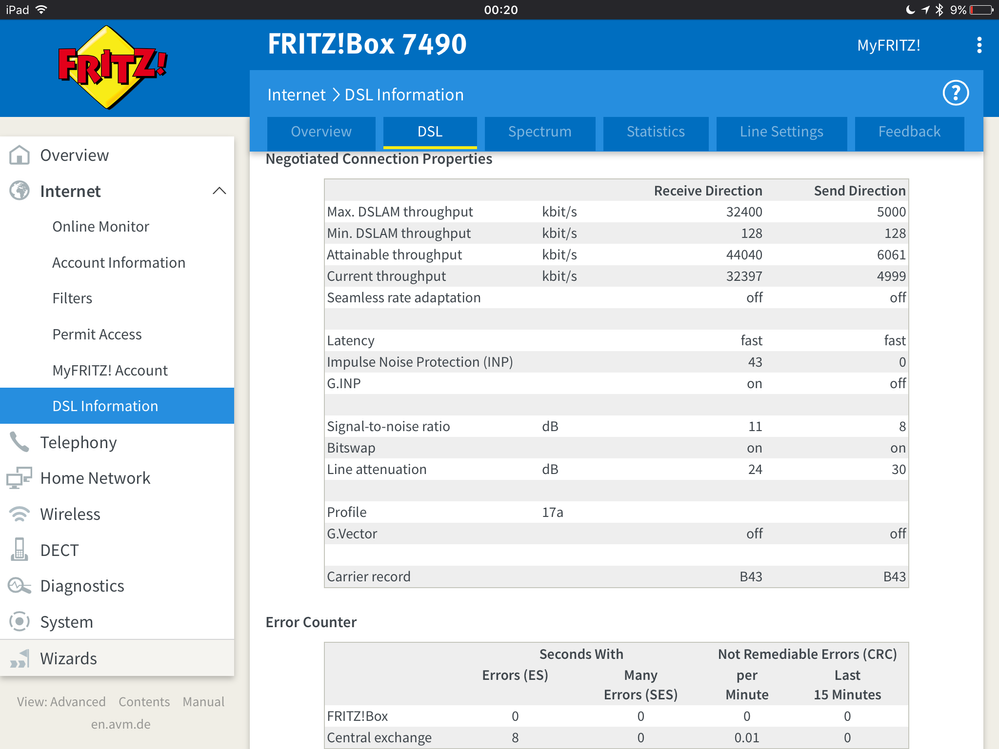This screenshot has width=999, height=749.
Task: Click the DECT handset icon
Action: [19, 549]
